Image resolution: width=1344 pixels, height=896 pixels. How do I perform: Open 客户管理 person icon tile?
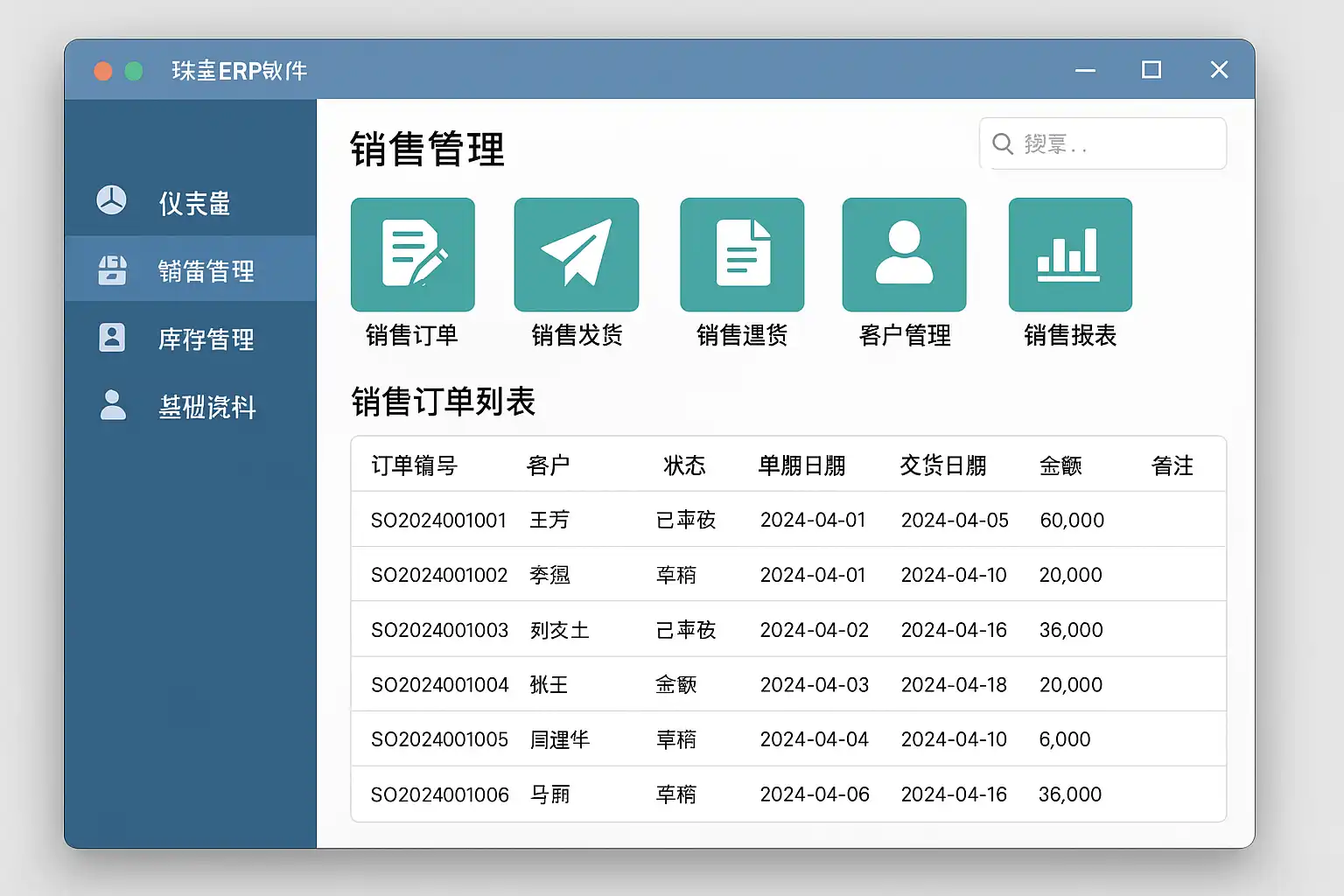pos(904,255)
